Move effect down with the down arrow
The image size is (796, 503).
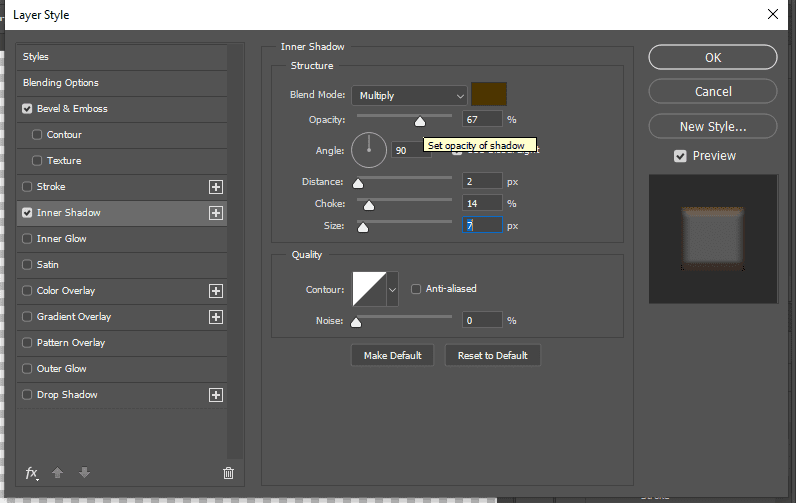(84, 473)
